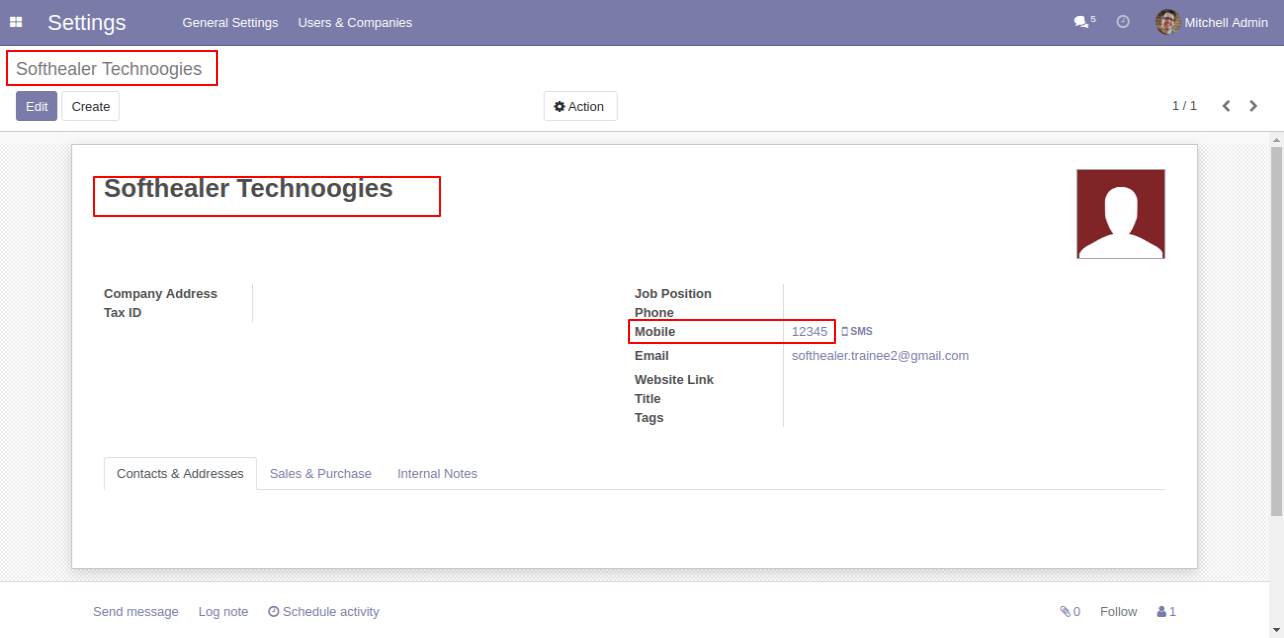The image size is (1284, 638).
Task: Go to previous record arrow
Action: click(1226, 106)
